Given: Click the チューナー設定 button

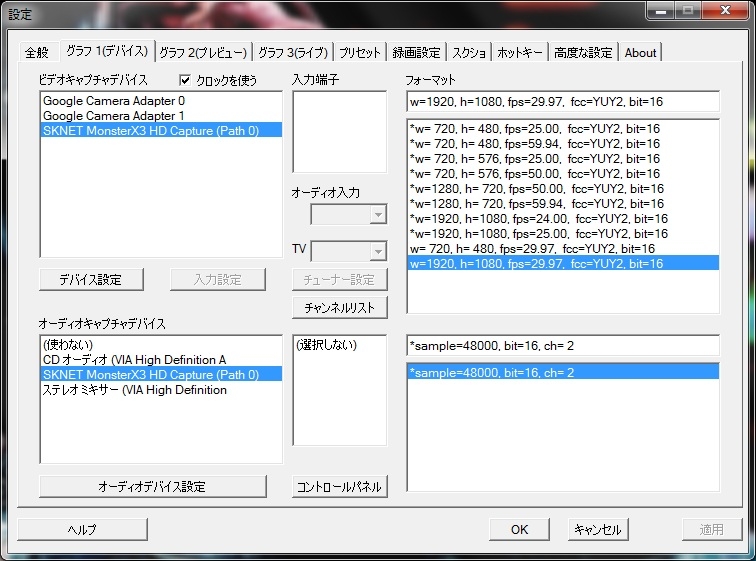Looking at the screenshot, I should tap(339, 280).
